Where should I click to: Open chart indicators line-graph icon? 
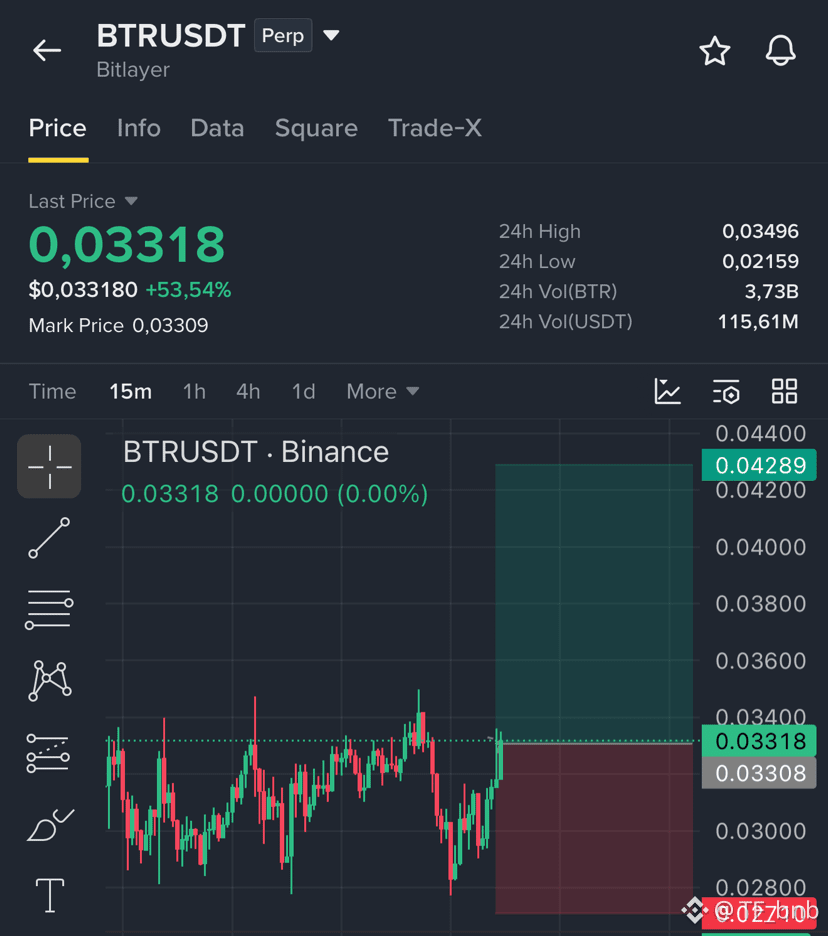667,392
